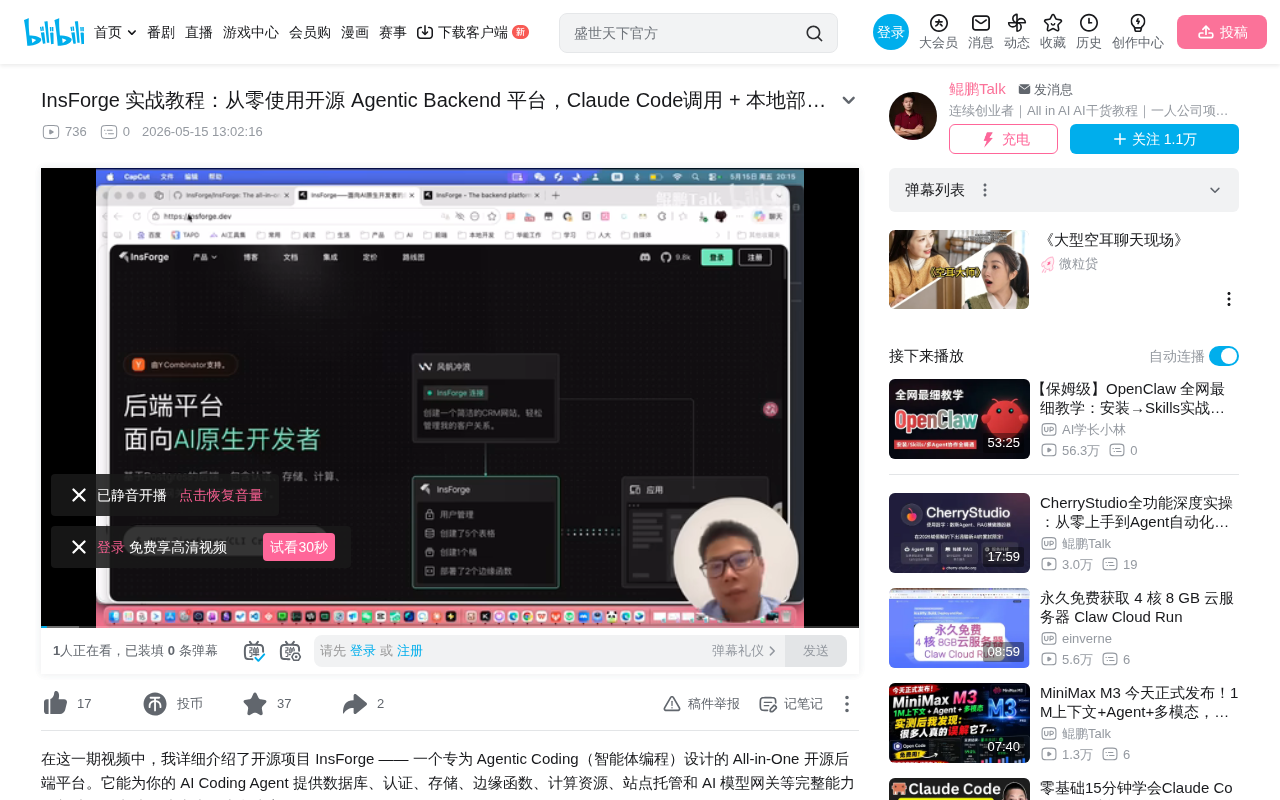Click the main video player area
Image resolution: width=1280 pixels, height=800 pixels.
pos(450,397)
